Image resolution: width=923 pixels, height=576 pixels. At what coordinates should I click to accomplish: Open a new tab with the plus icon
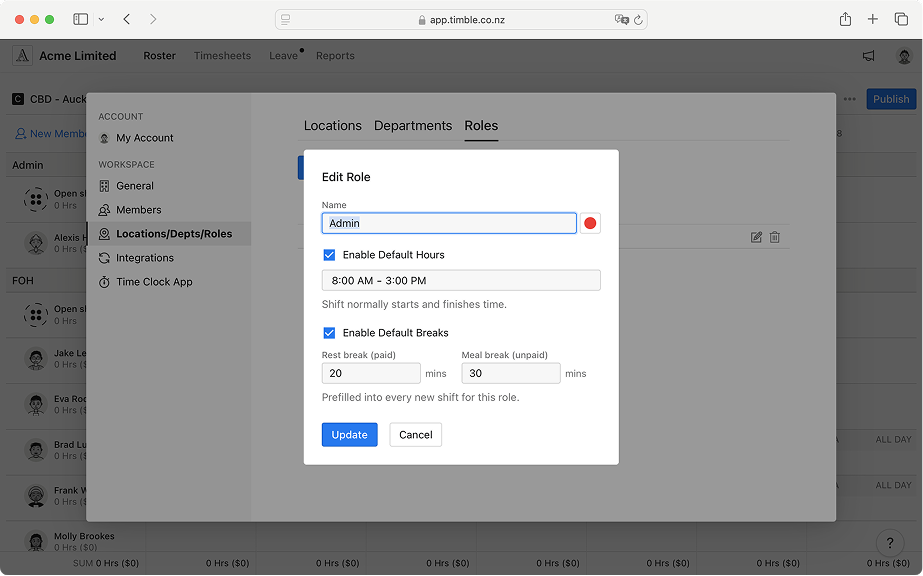coord(873,19)
